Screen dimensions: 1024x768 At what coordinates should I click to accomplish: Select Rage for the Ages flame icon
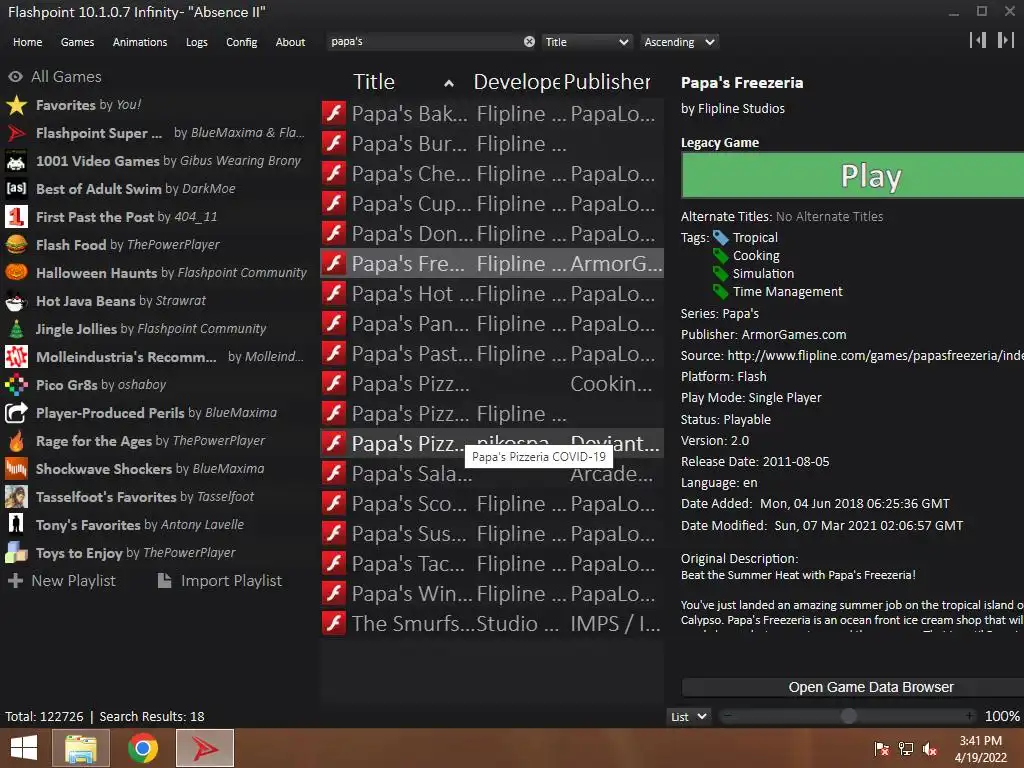(16, 441)
